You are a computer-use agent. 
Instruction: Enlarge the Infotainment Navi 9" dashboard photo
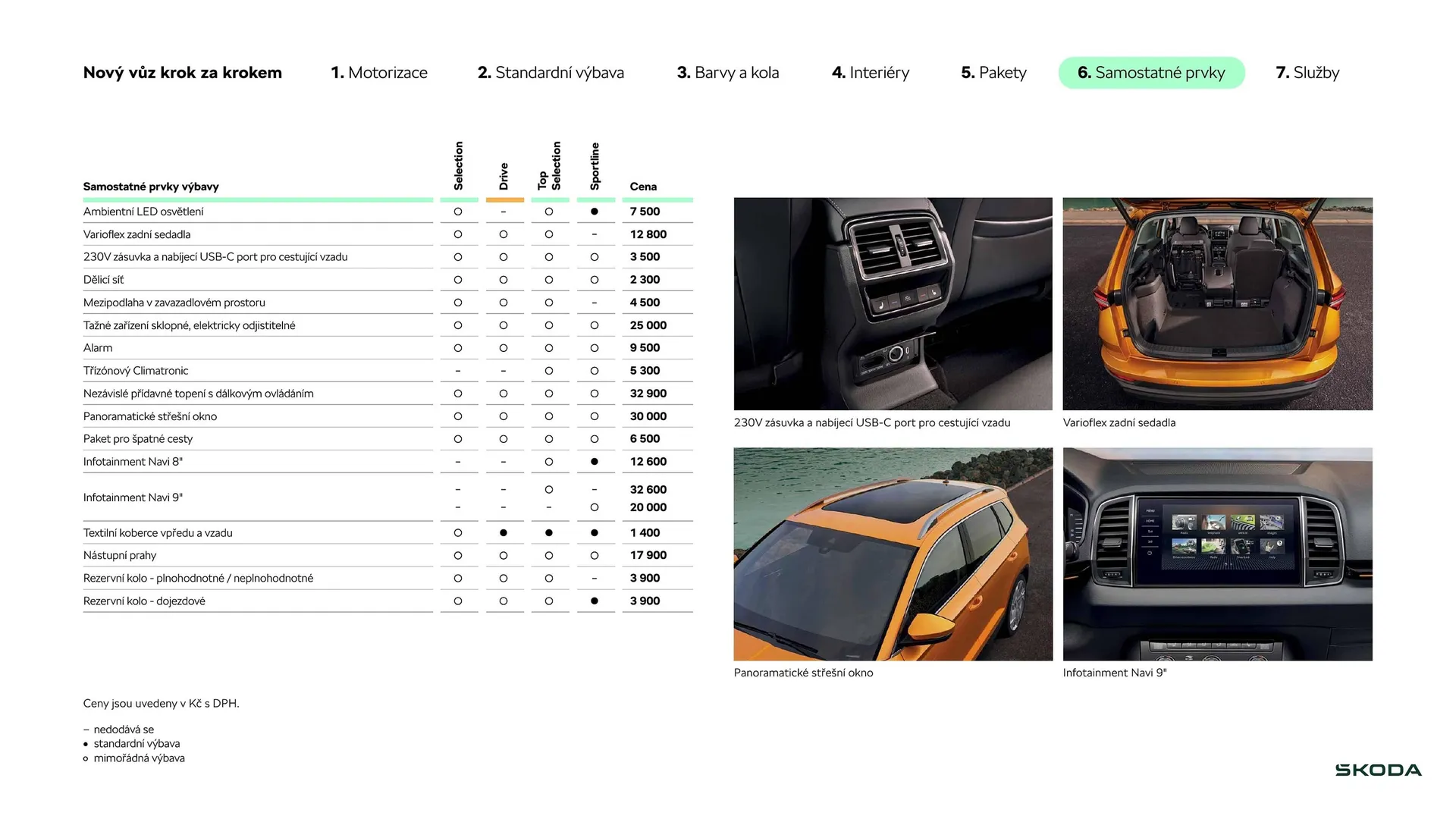(x=1218, y=554)
